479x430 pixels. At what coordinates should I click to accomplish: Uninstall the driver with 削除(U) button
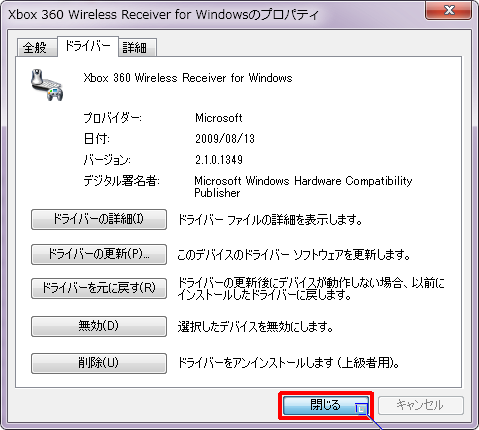pyautogui.click(x=99, y=363)
